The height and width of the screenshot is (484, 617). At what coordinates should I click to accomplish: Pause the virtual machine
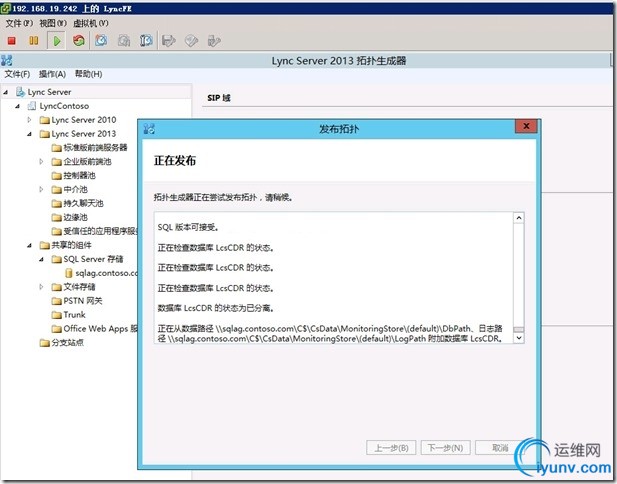pyautogui.click(x=34, y=41)
